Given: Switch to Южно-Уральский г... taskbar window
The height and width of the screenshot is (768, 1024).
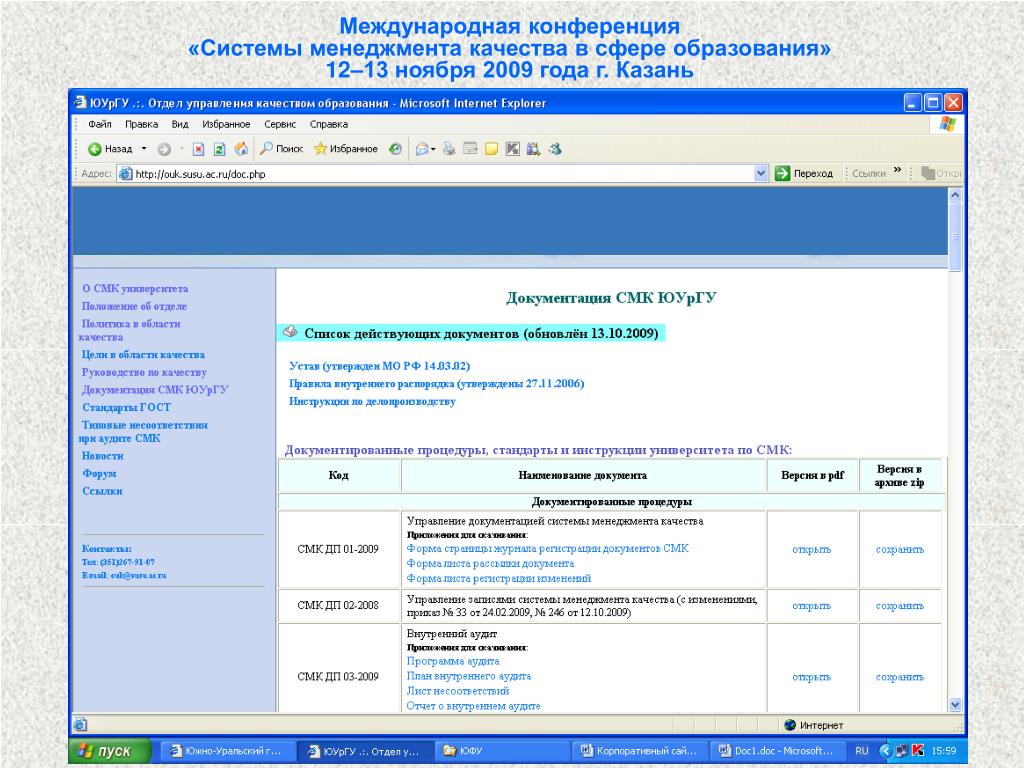Looking at the screenshot, I should (227, 751).
